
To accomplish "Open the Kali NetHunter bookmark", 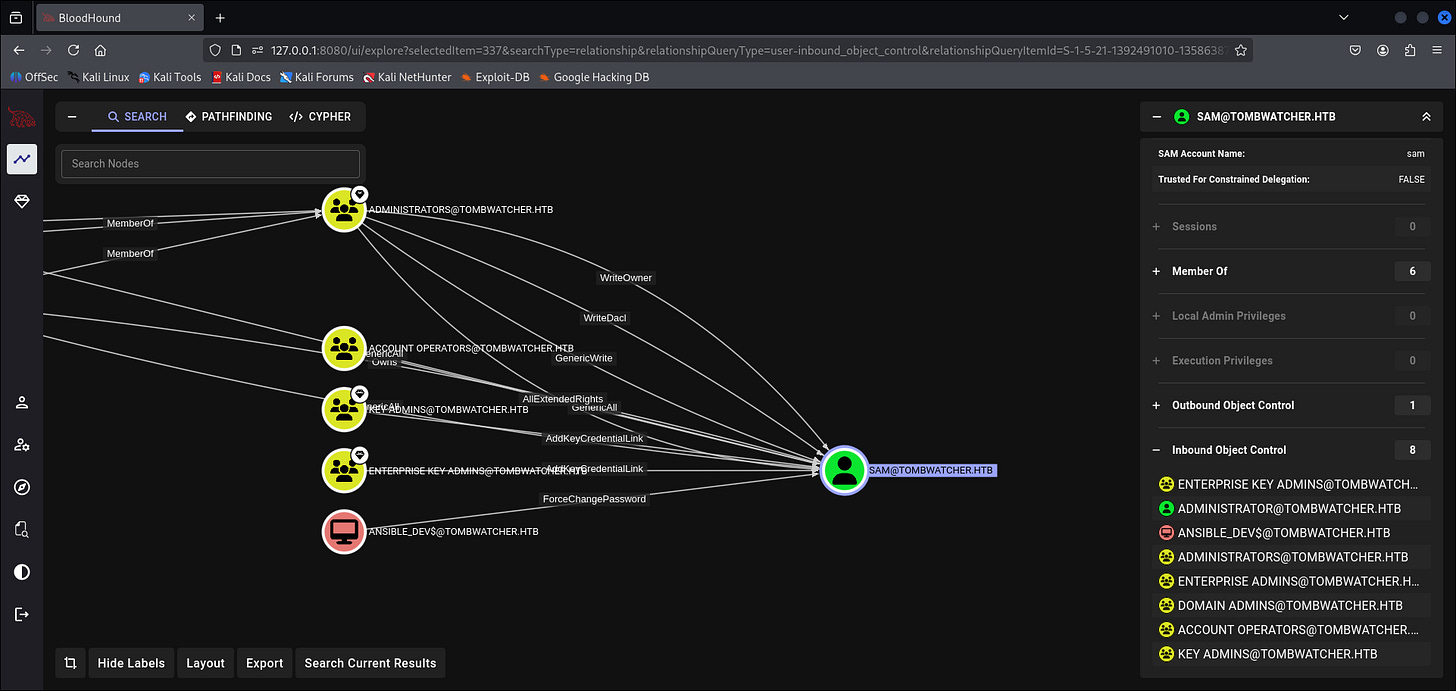I will (x=407, y=77).
